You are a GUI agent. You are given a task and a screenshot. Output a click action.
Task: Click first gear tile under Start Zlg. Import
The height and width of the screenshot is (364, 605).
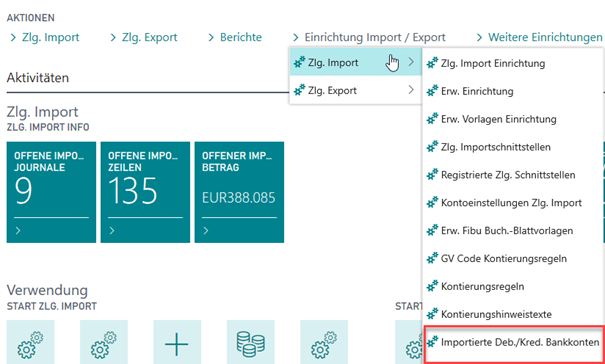pyautogui.click(x=30, y=342)
